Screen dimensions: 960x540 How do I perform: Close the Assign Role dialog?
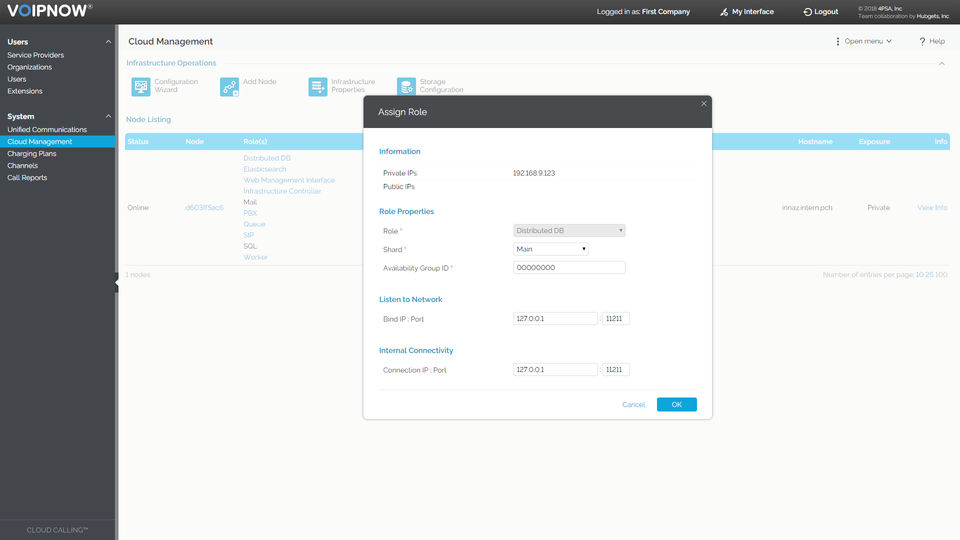704,103
